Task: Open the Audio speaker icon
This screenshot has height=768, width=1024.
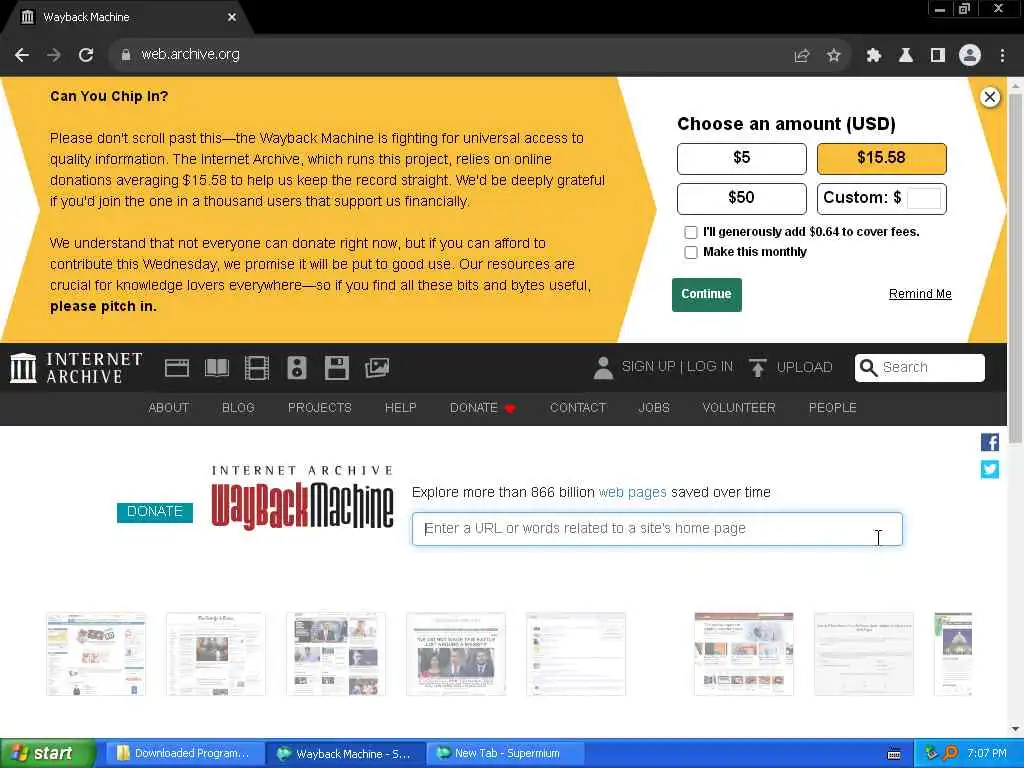Action: [x=296, y=368]
